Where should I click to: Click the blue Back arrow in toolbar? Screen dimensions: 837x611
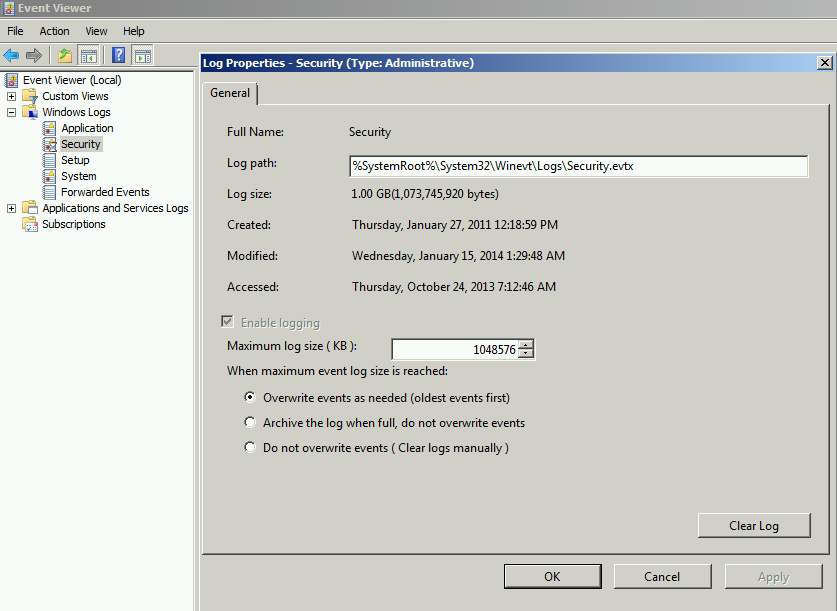coord(11,55)
